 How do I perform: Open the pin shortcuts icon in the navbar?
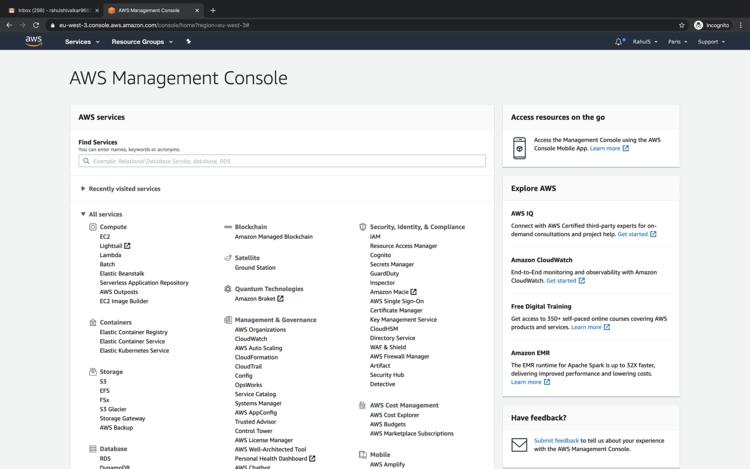coord(188,42)
